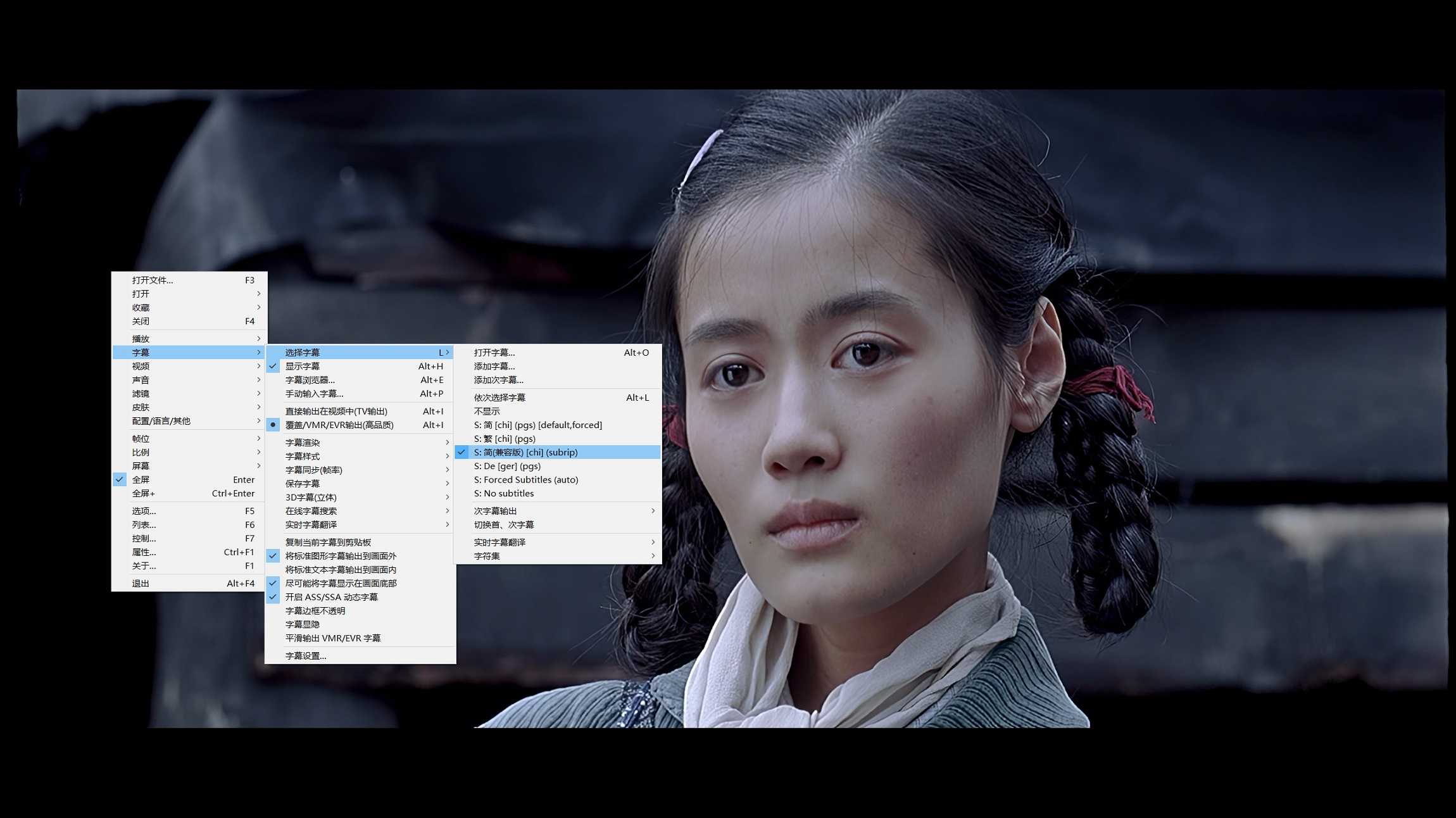Screen dimensions: 1456x818
Task: Toggle 开启 ASS/SSA 动态字幕
Action: (x=360, y=597)
